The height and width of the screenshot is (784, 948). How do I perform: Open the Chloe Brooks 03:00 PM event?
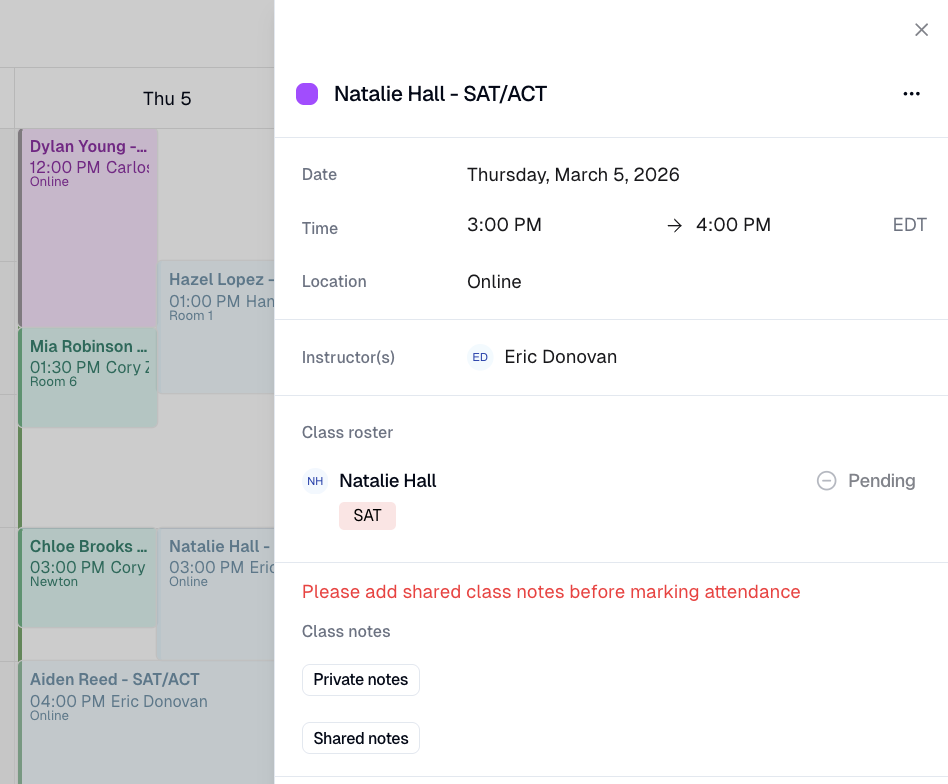[x=89, y=578]
